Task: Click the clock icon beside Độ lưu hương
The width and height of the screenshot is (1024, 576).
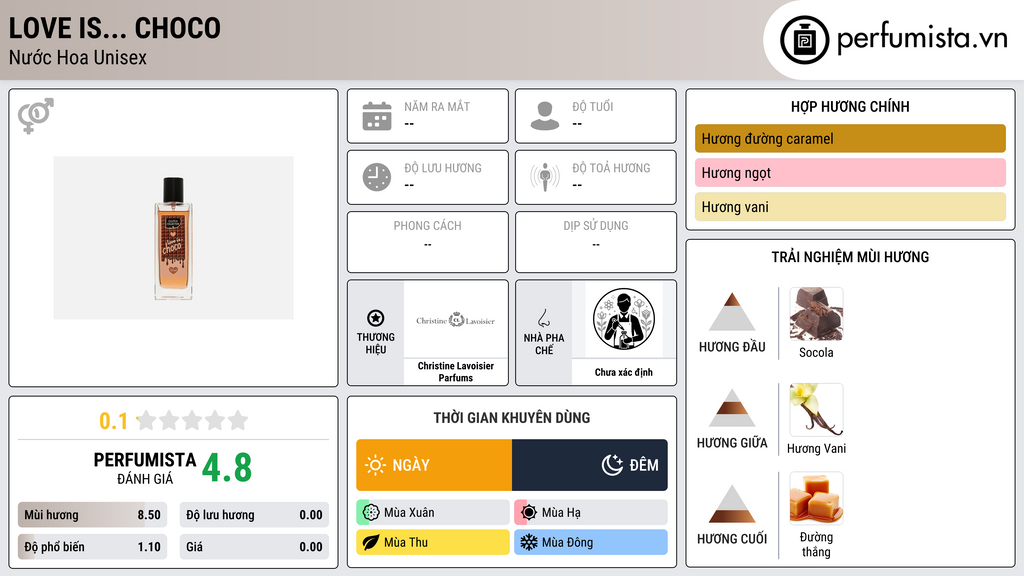Action: [x=377, y=177]
